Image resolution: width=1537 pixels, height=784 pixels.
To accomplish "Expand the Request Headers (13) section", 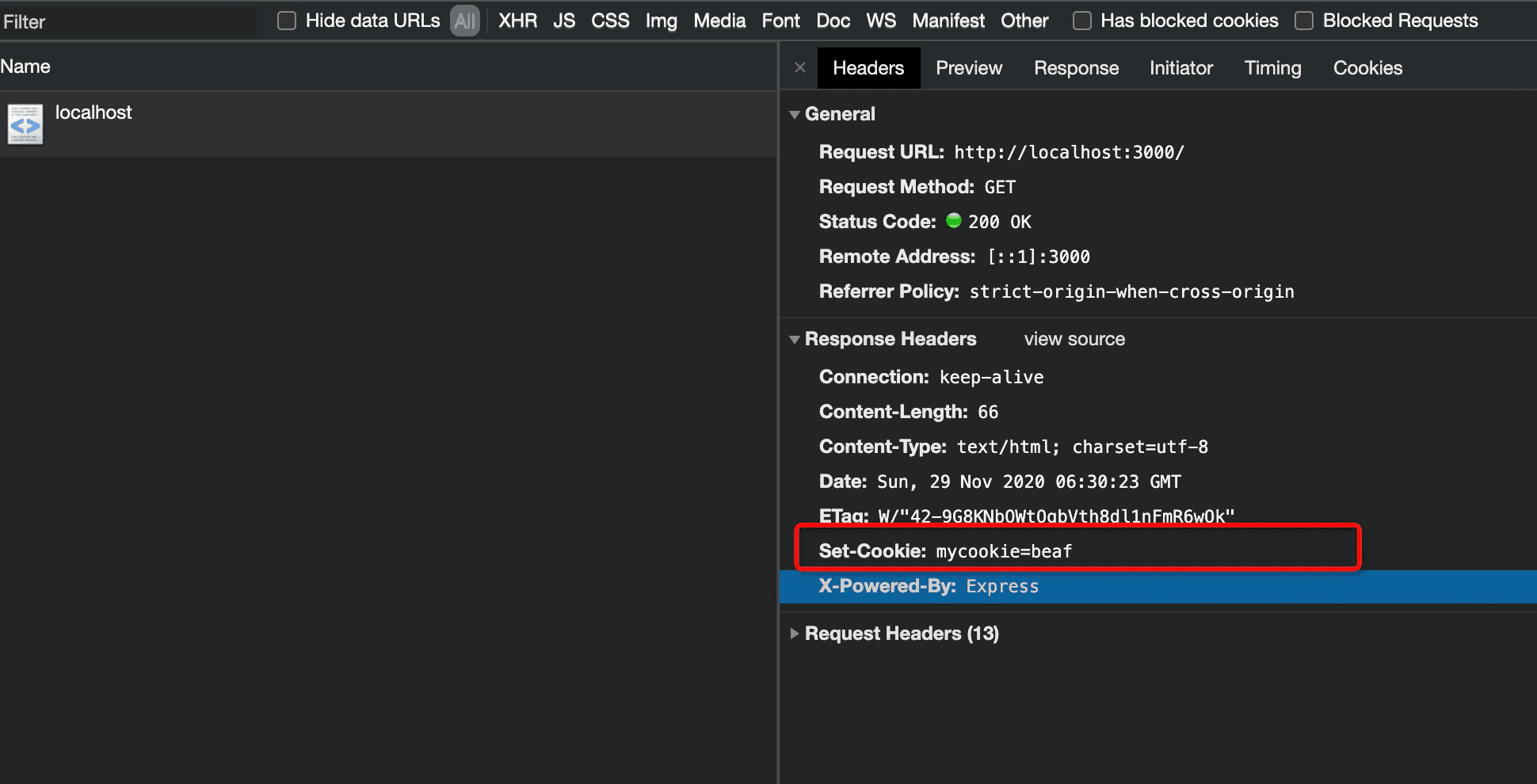I will click(795, 634).
